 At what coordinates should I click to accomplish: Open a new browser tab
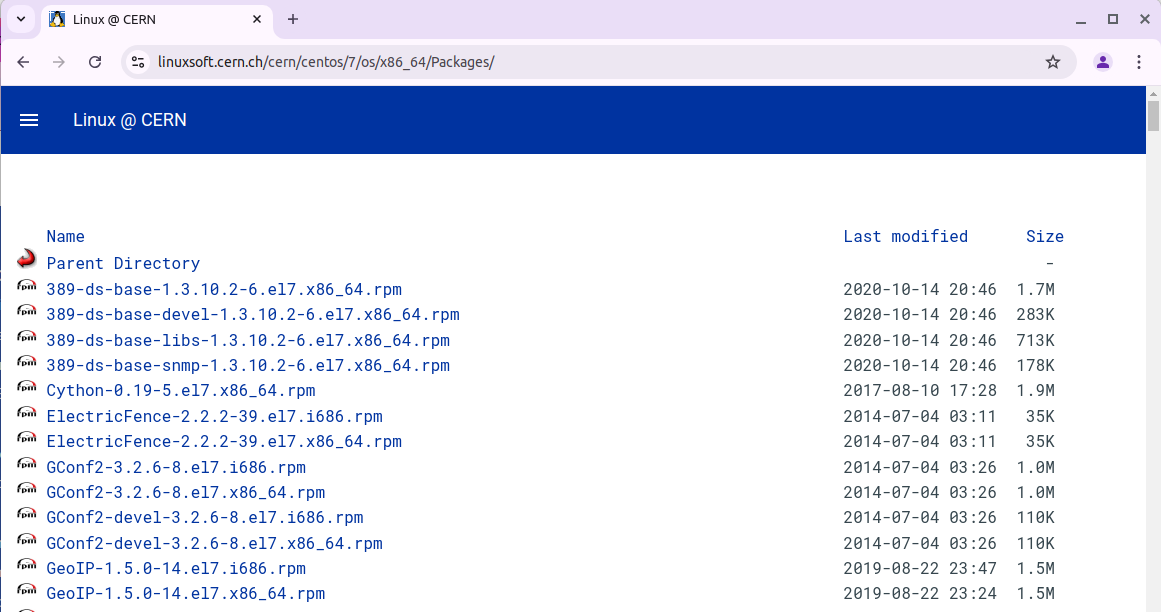(293, 19)
